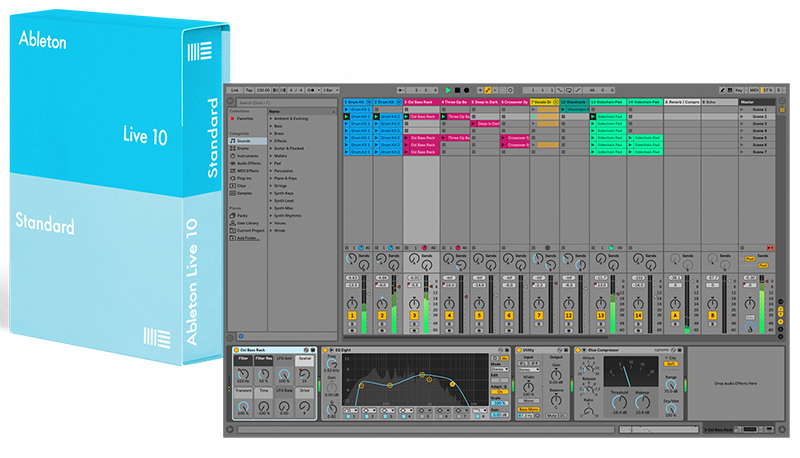Solo track 2 with its S button
The width and height of the screenshot is (800, 458).
(x=382, y=324)
